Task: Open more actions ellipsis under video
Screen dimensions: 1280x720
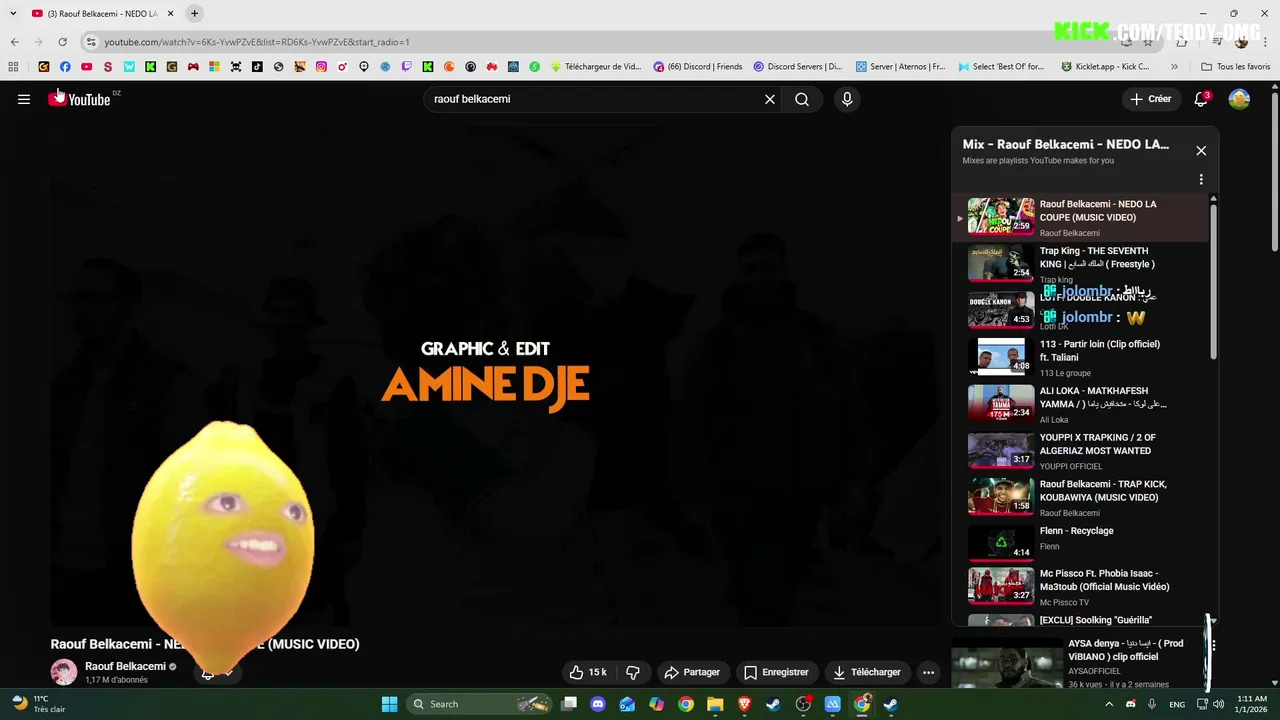Action: pos(928,672)
